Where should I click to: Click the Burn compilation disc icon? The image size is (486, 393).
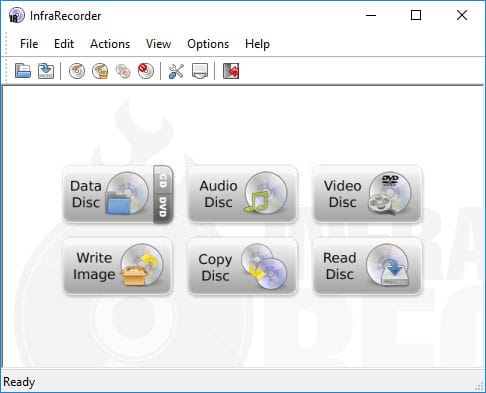pyautogui.click(x=77, y=71)
